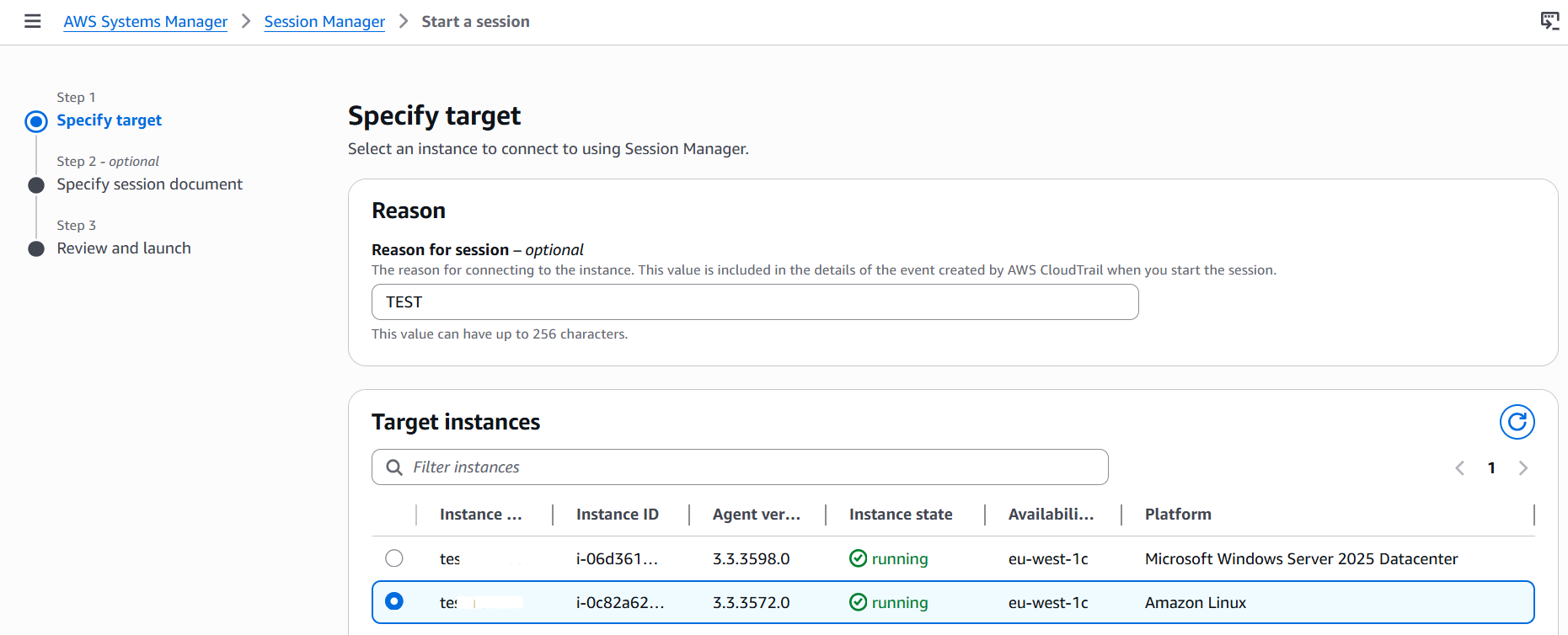Click eu-west-1c in the Windows Server row
The width and height of the screenshot is (1568, 635).
[x=1048, y=559]
